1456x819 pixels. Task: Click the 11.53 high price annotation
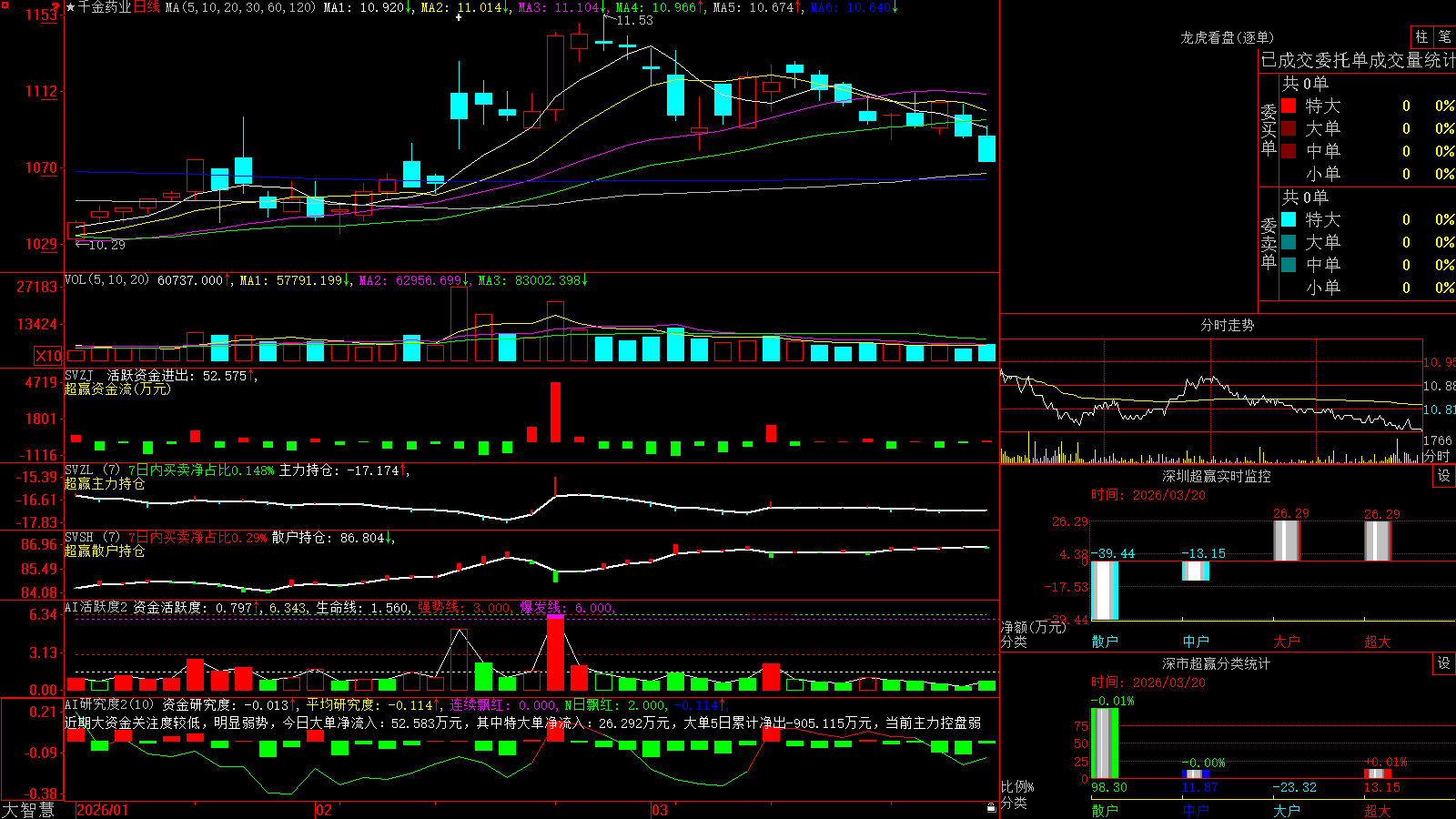point(634,20)
